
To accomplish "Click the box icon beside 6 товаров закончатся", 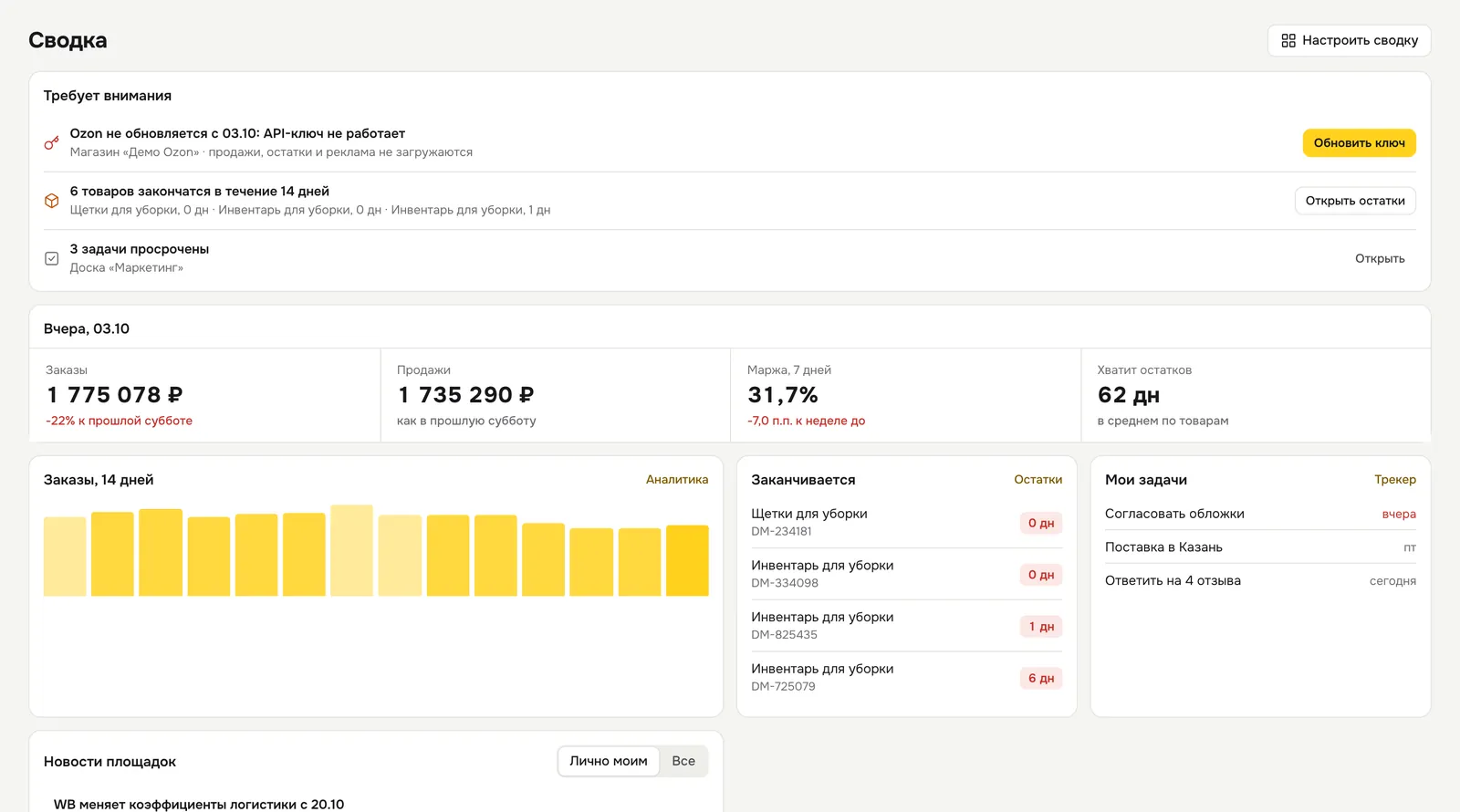I will (x=52, y=201).
